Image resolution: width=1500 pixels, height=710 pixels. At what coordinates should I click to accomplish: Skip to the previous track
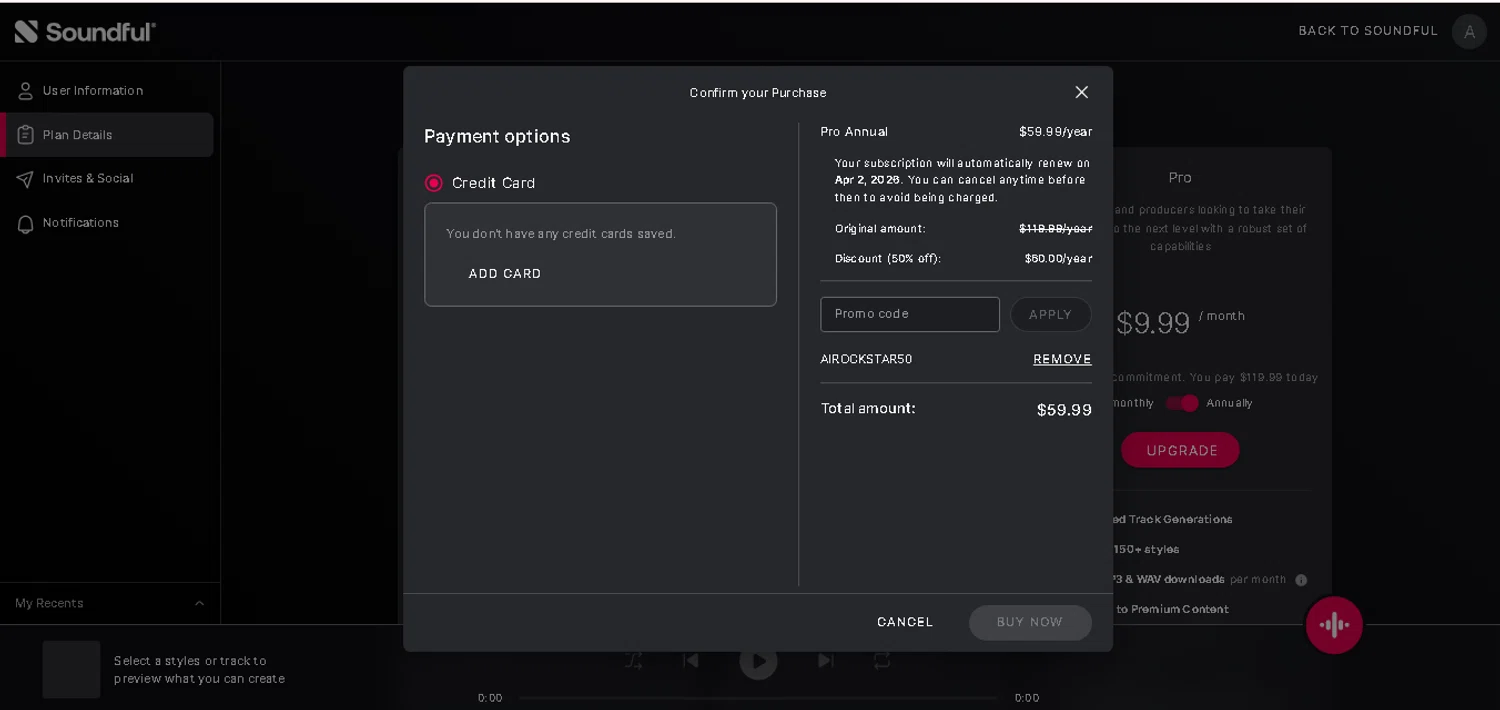690,660
